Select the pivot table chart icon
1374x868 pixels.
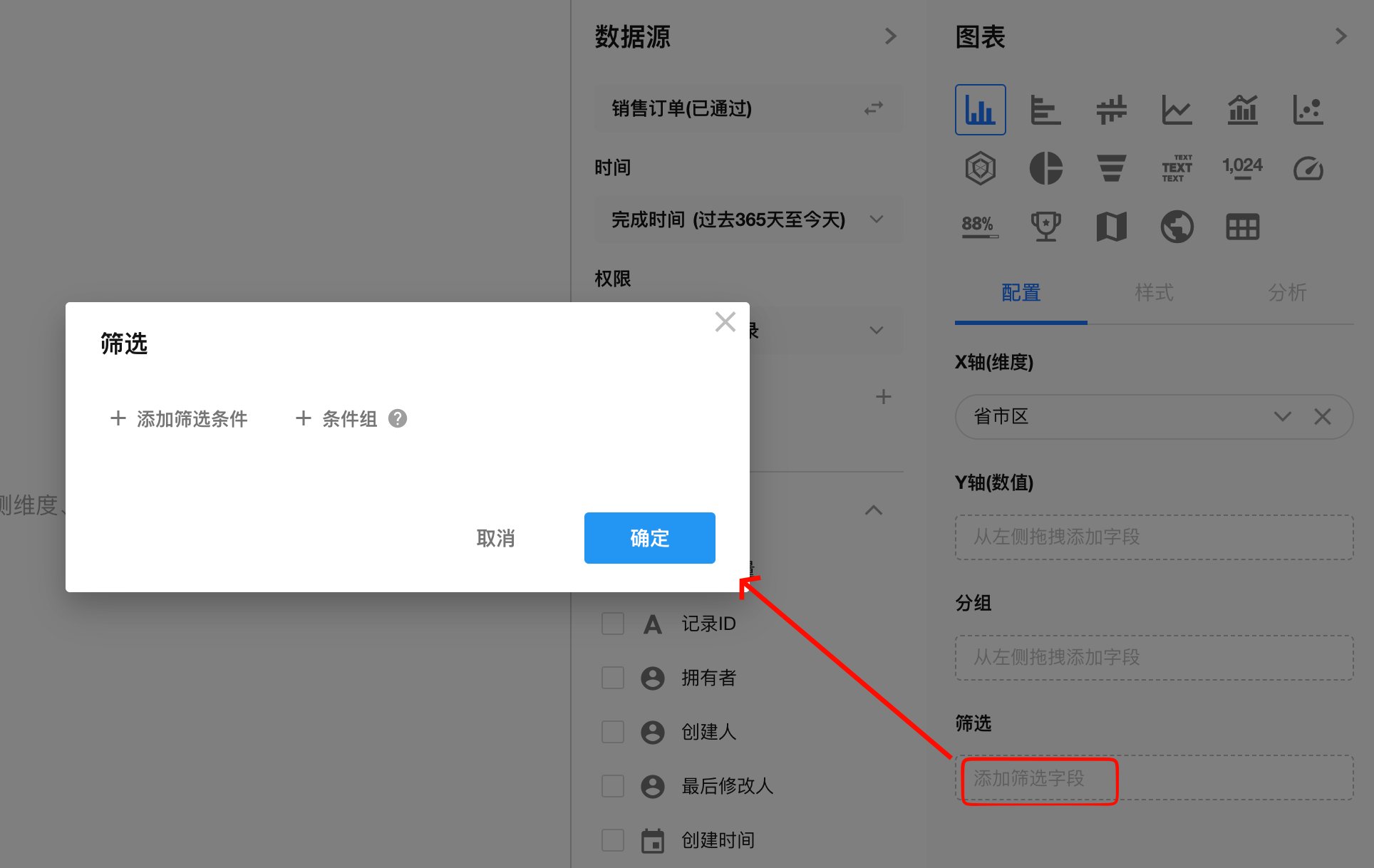click(1242, 227)
